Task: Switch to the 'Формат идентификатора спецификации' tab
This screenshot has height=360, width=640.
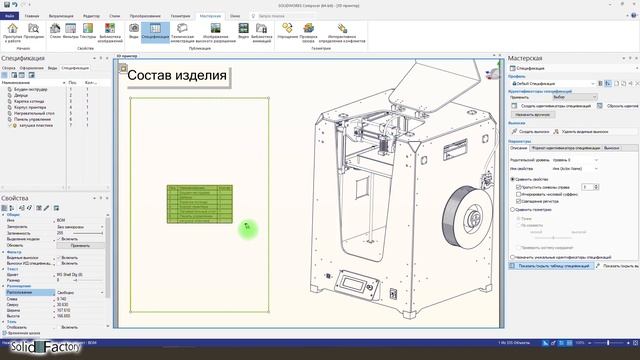Action: (x=565, y=148)
